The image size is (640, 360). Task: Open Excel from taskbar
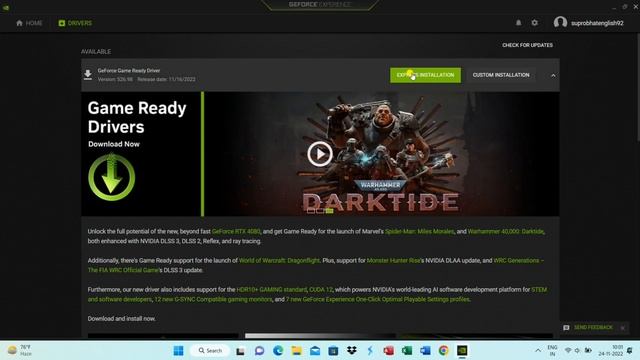[x=407, y=351]
